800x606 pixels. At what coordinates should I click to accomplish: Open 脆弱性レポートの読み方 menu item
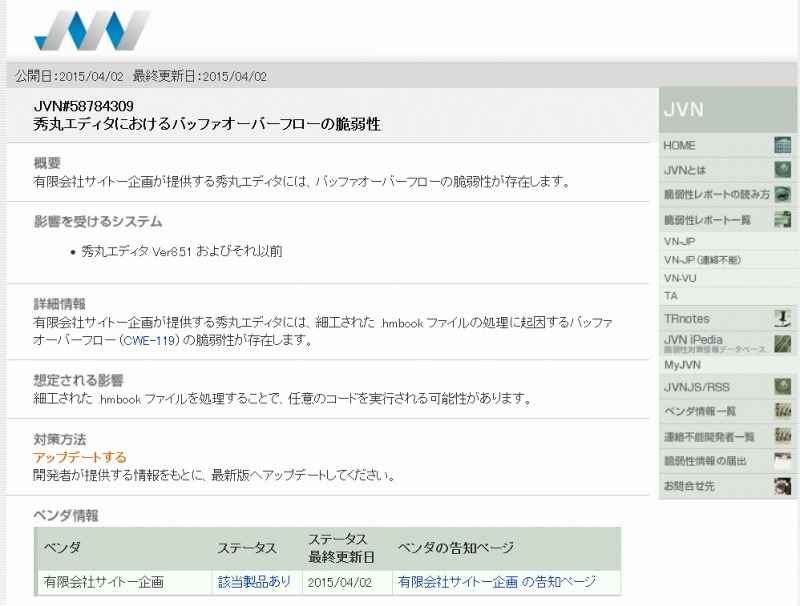tap(728, 194)
